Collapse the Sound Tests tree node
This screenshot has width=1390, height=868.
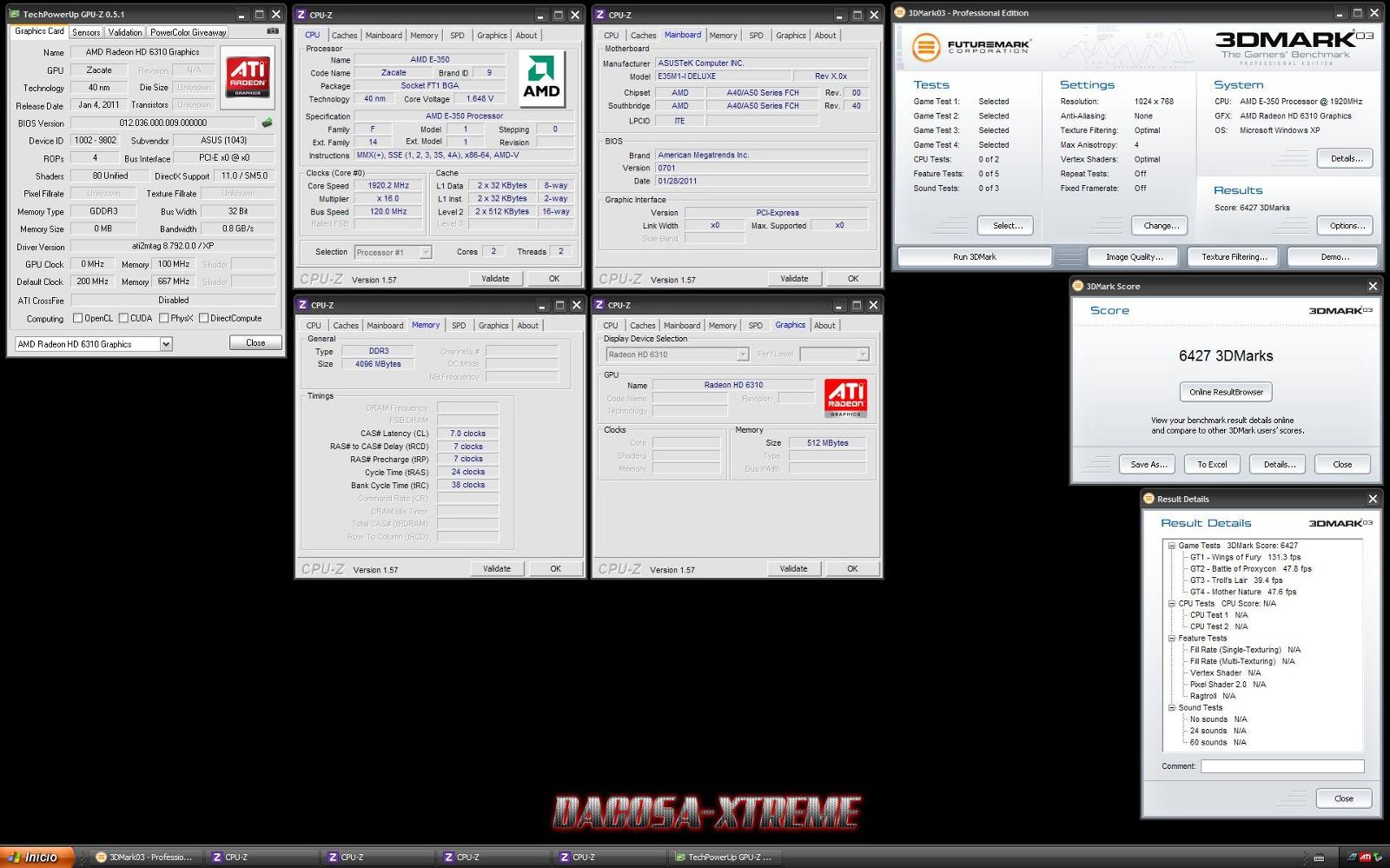[1171, 707]
